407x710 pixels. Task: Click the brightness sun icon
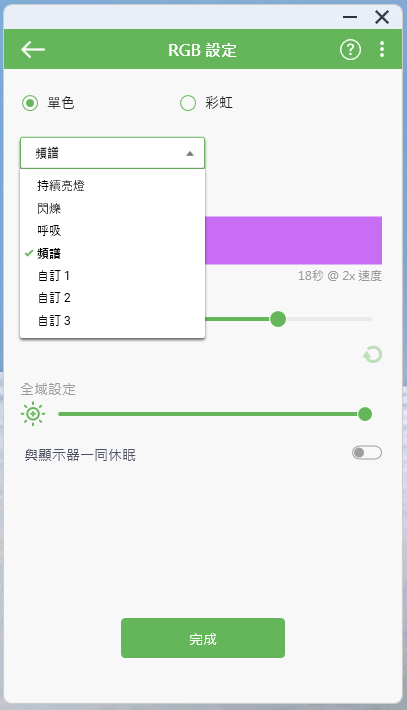33,414
